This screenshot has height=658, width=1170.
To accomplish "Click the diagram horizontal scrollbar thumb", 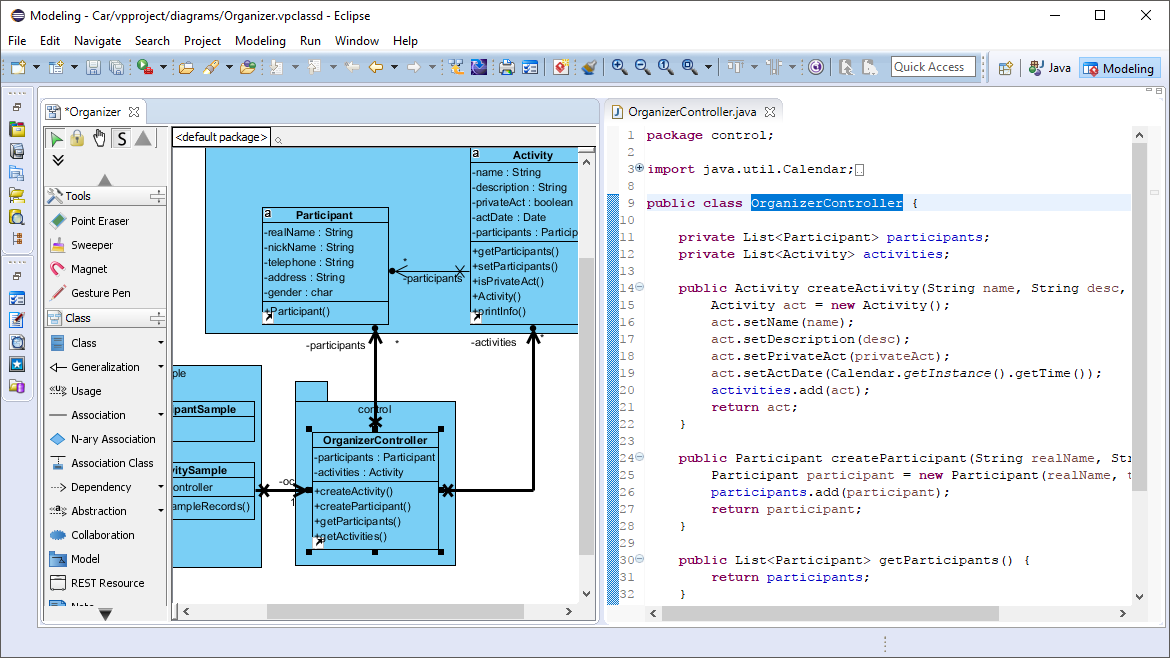I will coord(395,612).
